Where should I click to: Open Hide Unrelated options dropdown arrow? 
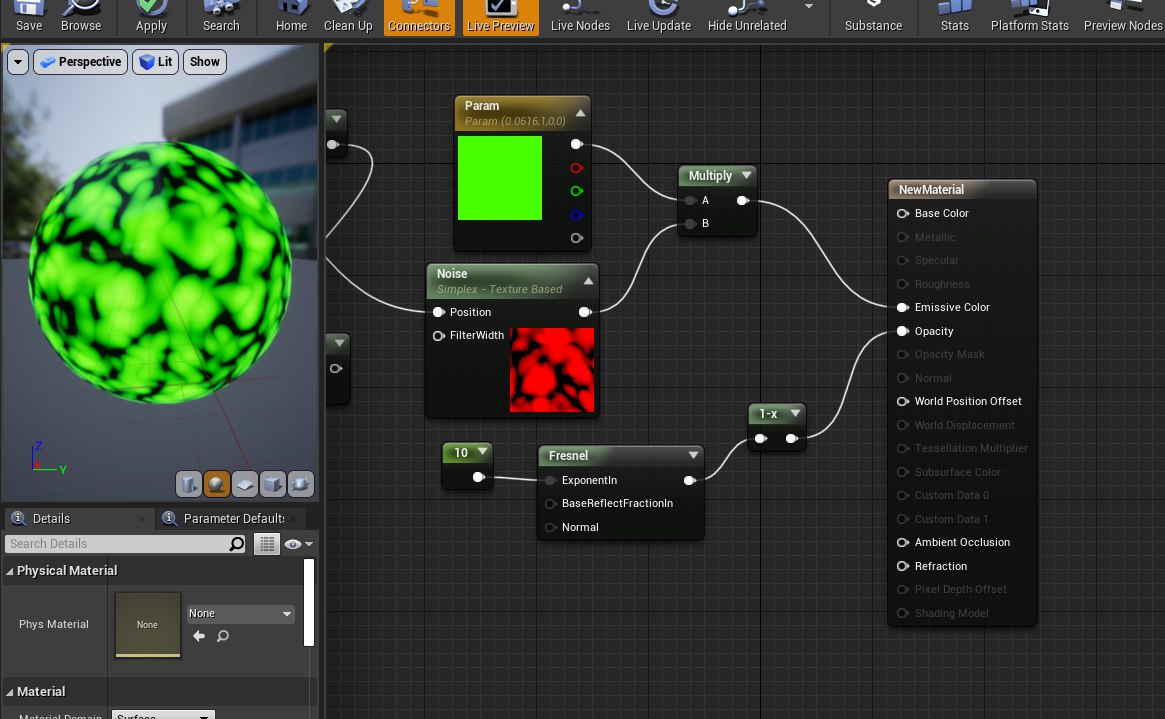[x=808, y=7]
